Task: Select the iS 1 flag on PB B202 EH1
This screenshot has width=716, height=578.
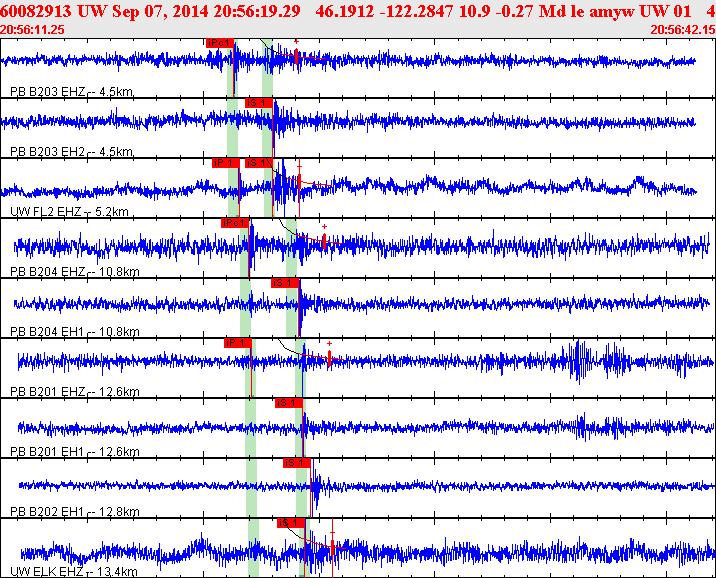Action: coord(297,463)
